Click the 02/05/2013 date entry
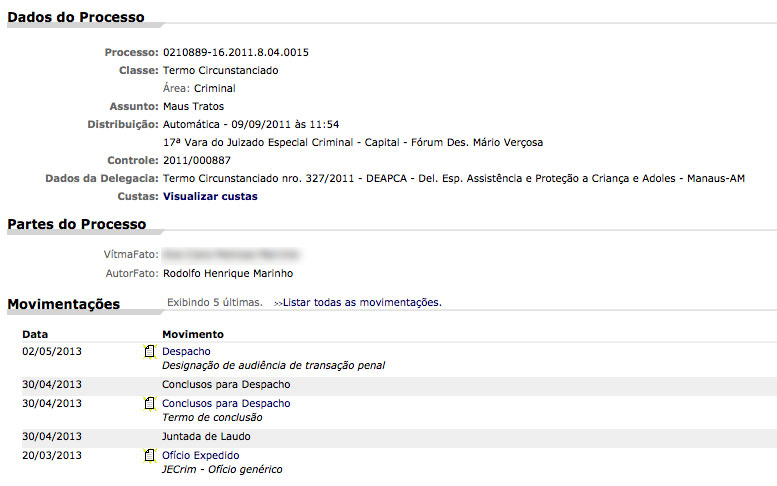This screenshot has width=777, height=486. [52, 352]
